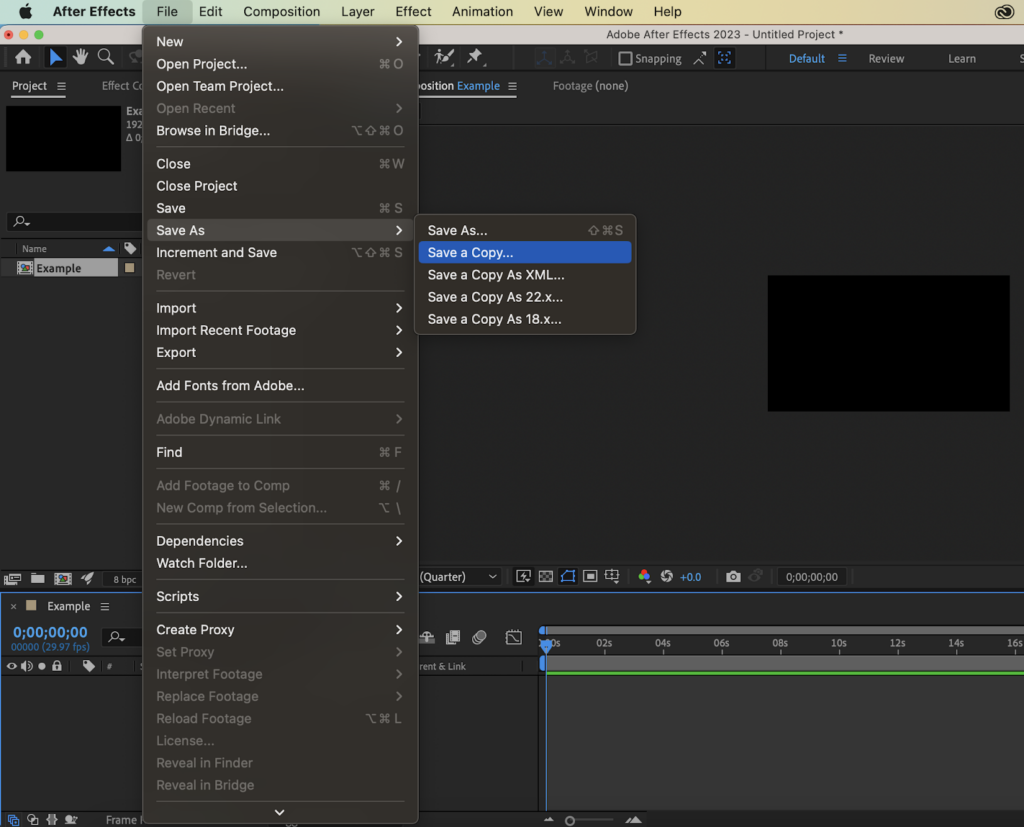Image resolution: width=1024 pixels, height=827 pixels.
Task: Click the down arrow at File menu bottom
Action: point(280,812)
